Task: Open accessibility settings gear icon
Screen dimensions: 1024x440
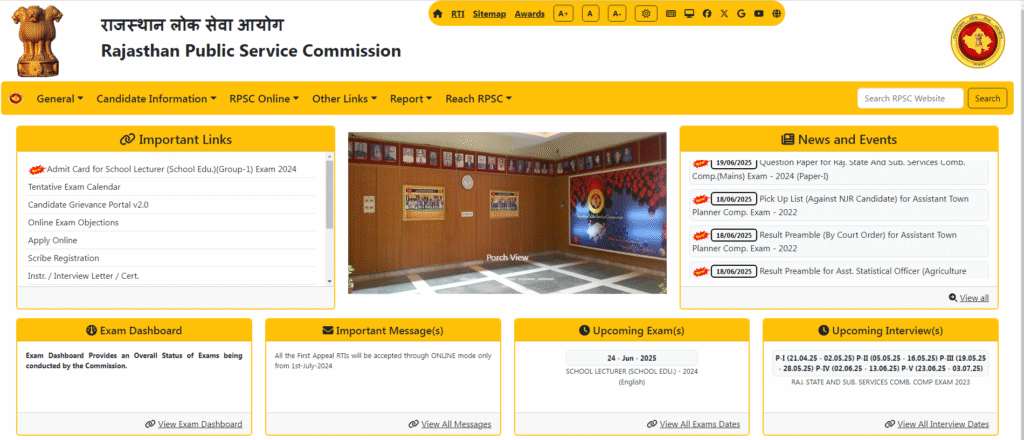Action: [647, 14]
